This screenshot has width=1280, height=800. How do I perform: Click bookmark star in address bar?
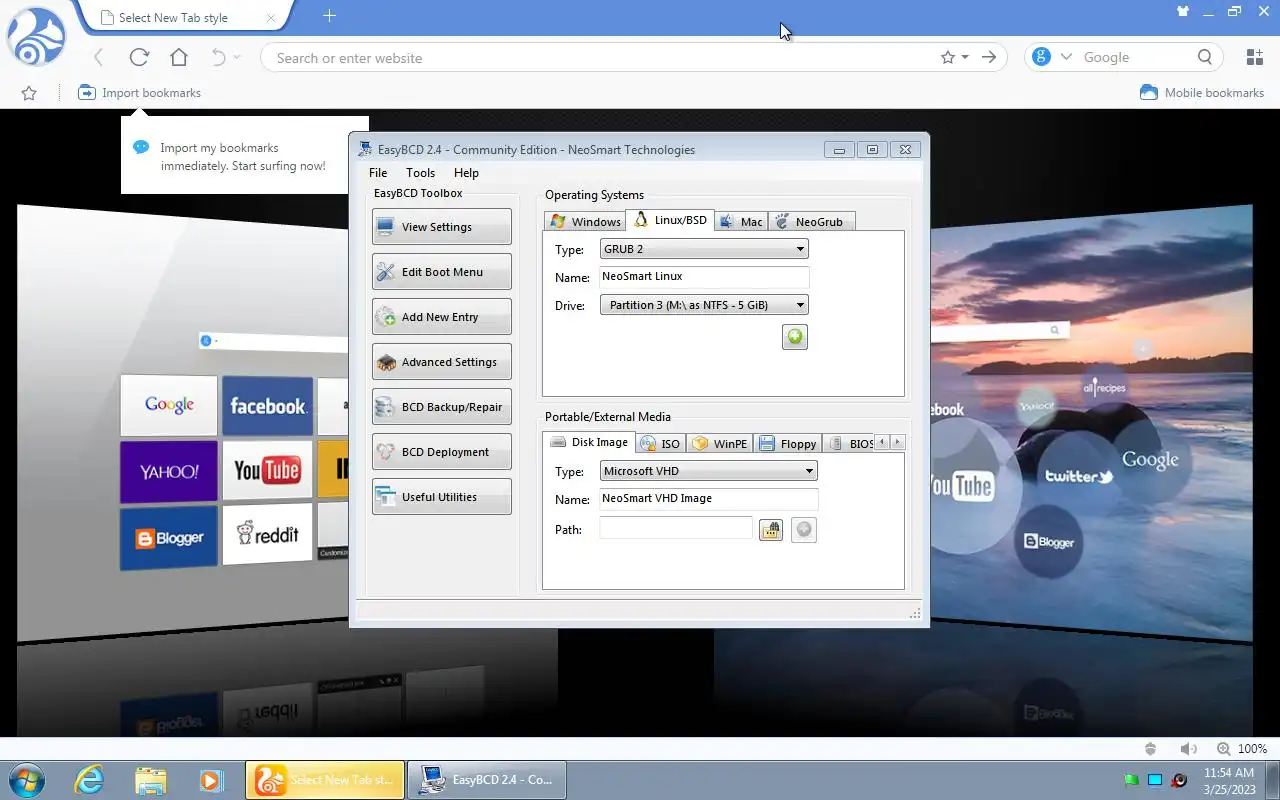point(948,58)
